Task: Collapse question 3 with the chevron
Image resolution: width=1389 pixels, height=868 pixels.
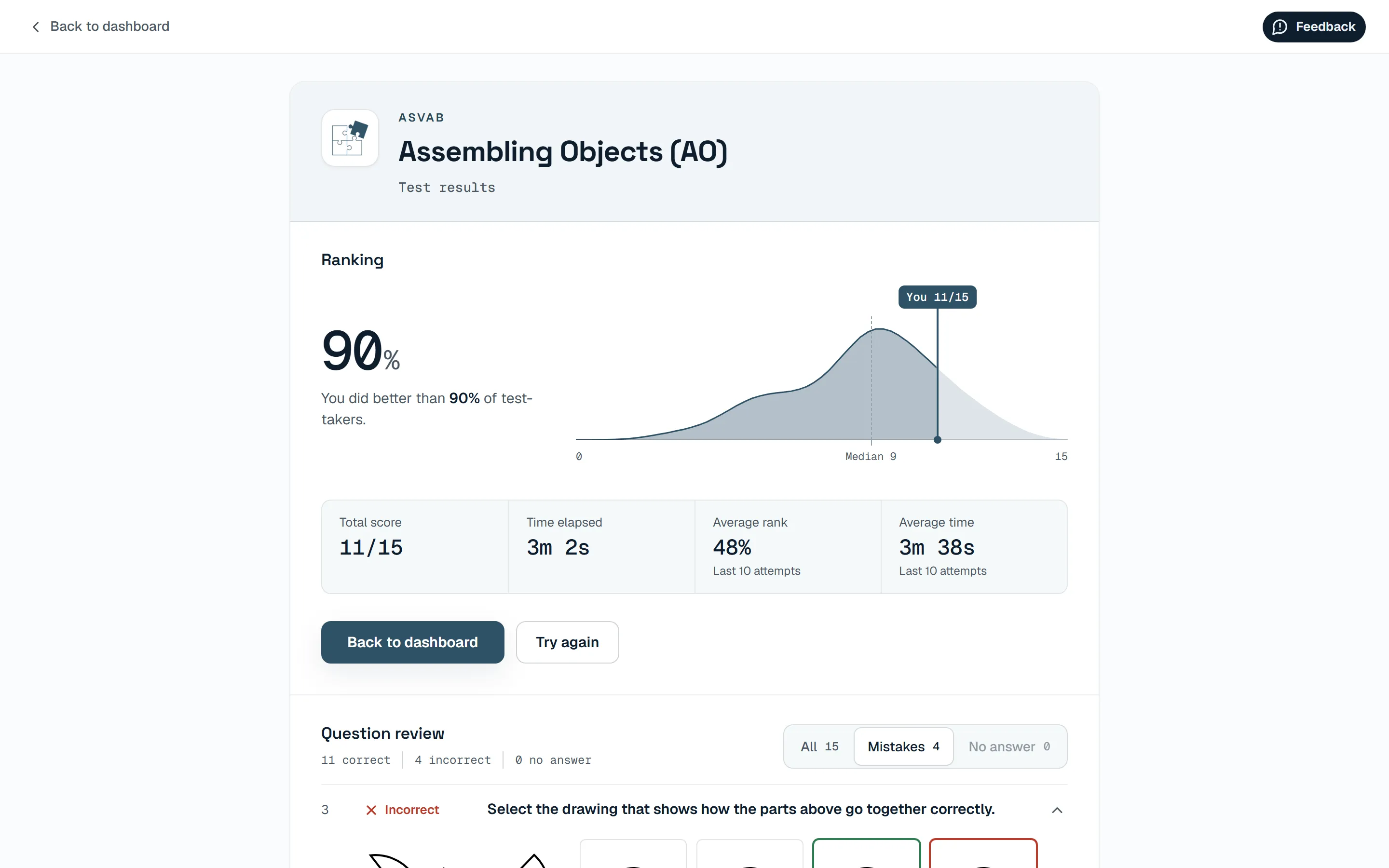Action: (x=1057, y=810)
